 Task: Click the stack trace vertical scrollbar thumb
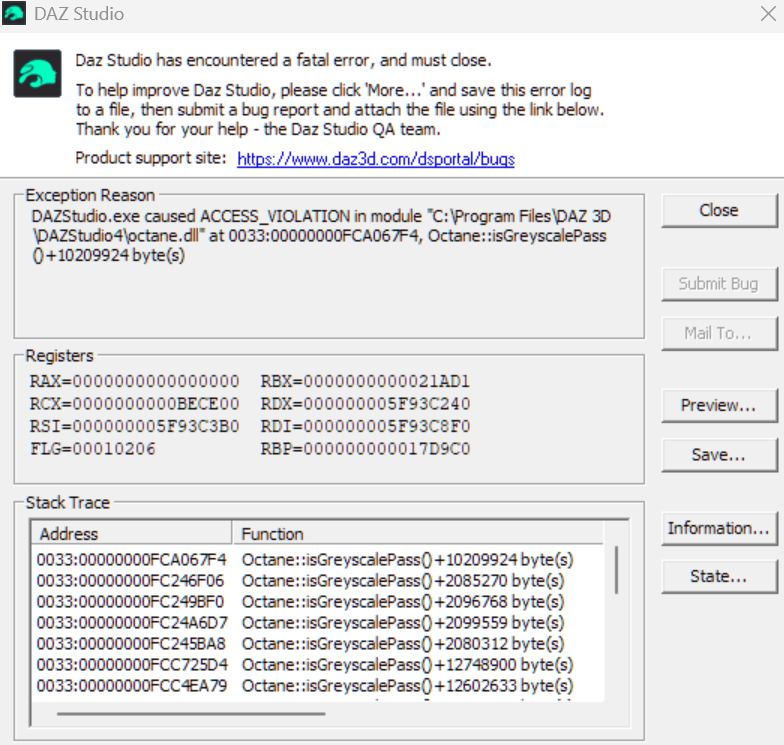[x=616, y=570]
